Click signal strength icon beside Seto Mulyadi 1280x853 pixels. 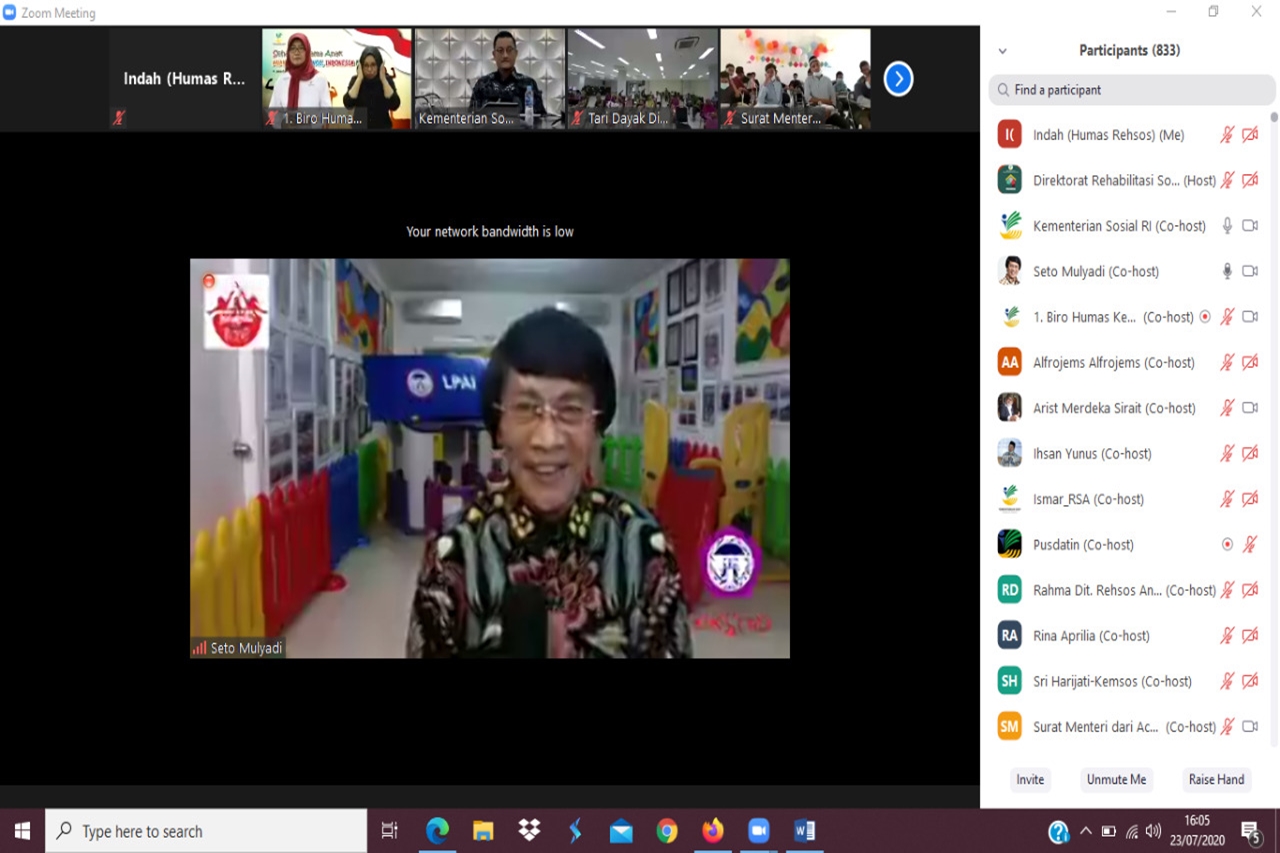tap(199, 648)
